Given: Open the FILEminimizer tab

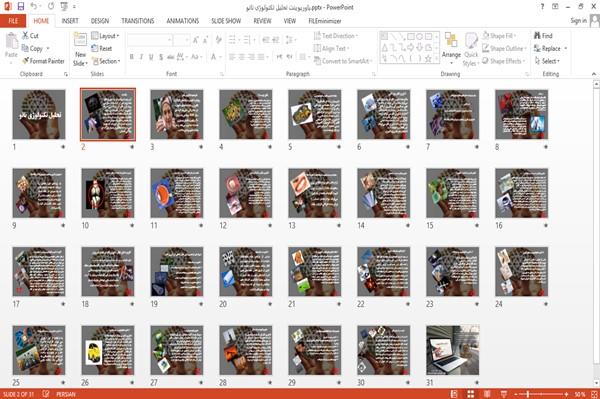Looking at the screenshot, I should (x=324, y=21).
